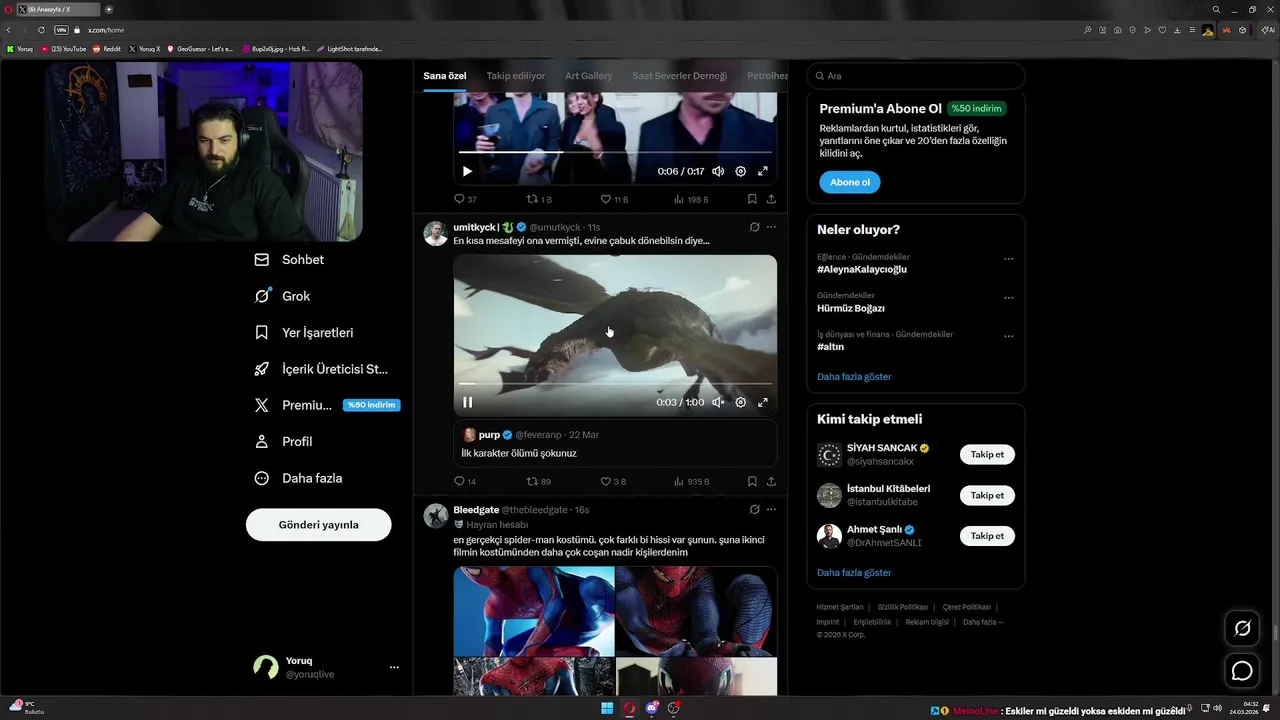
Task: Like the top post with 11 B likes
Action: tap(613, 199)
